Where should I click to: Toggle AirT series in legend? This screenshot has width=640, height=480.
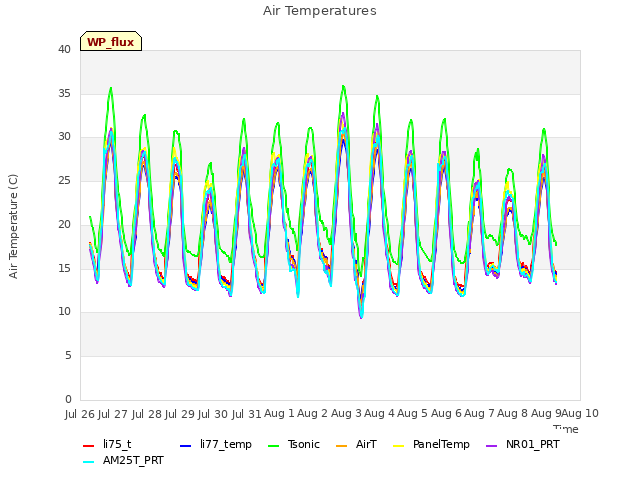pyautogui.click(x=356, y=444)
